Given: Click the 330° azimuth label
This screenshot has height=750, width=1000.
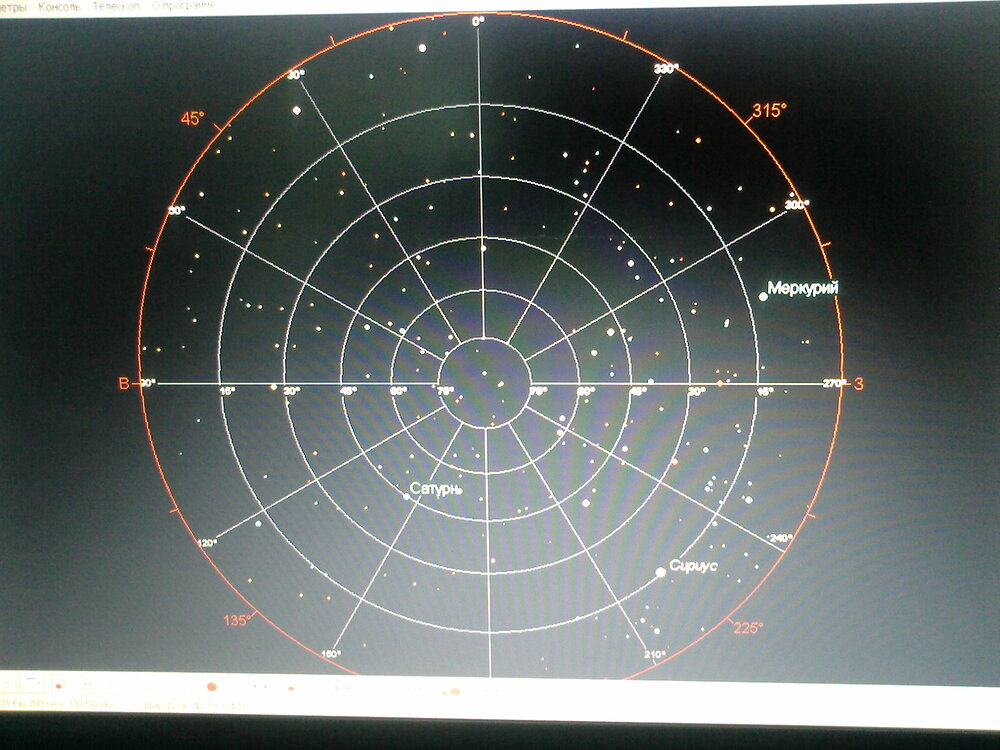Looking at the screenshot, I should 666,69.
